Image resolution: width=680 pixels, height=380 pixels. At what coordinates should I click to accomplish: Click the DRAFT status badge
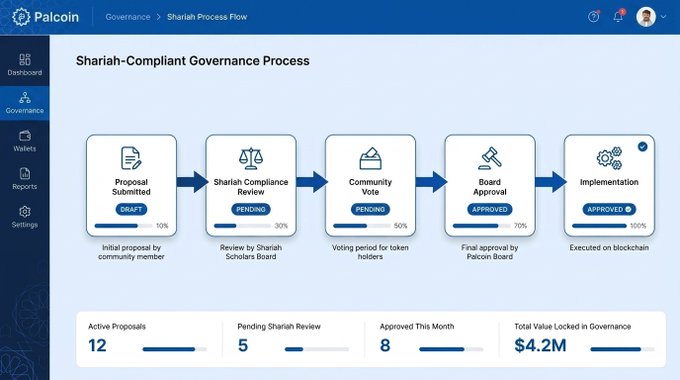131,210
